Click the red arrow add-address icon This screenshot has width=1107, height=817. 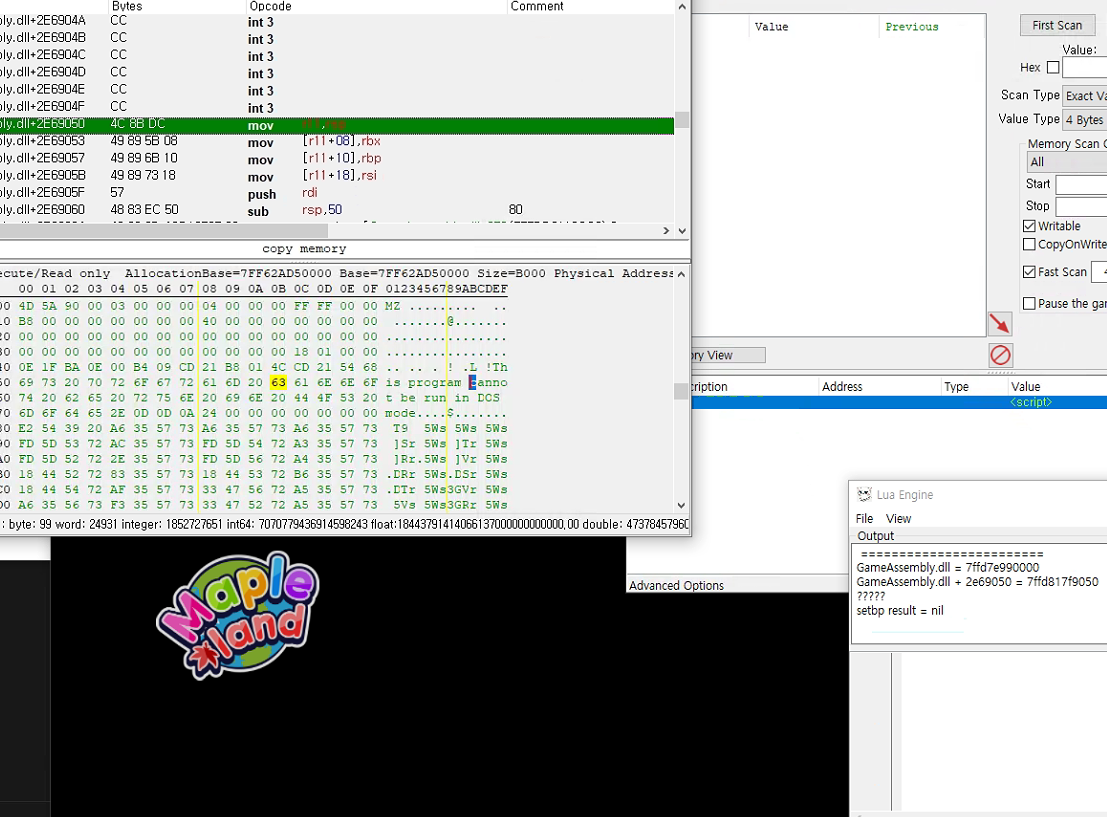(x=999, y=324)
